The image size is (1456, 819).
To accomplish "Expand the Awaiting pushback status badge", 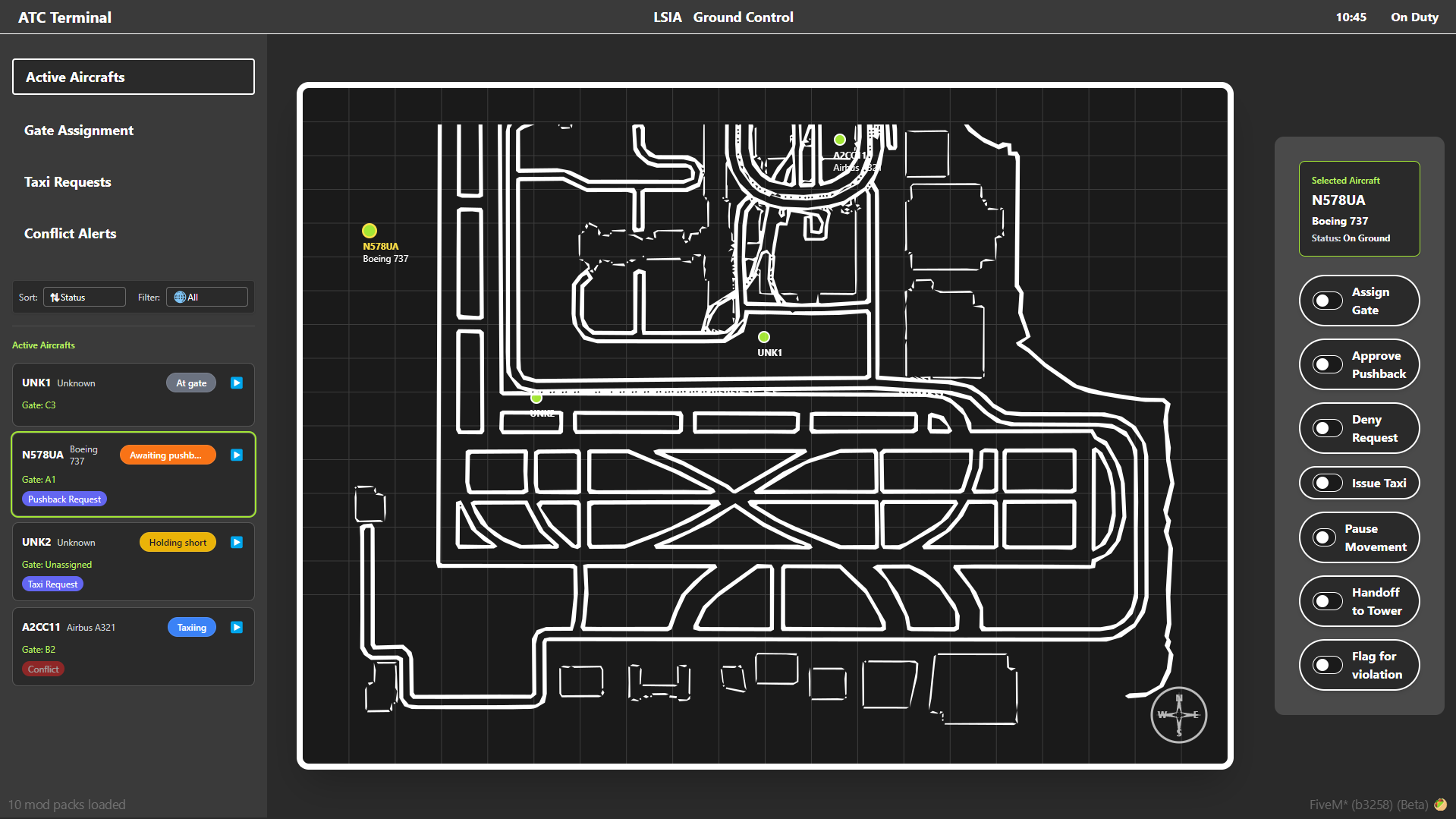I will point(168,455).
